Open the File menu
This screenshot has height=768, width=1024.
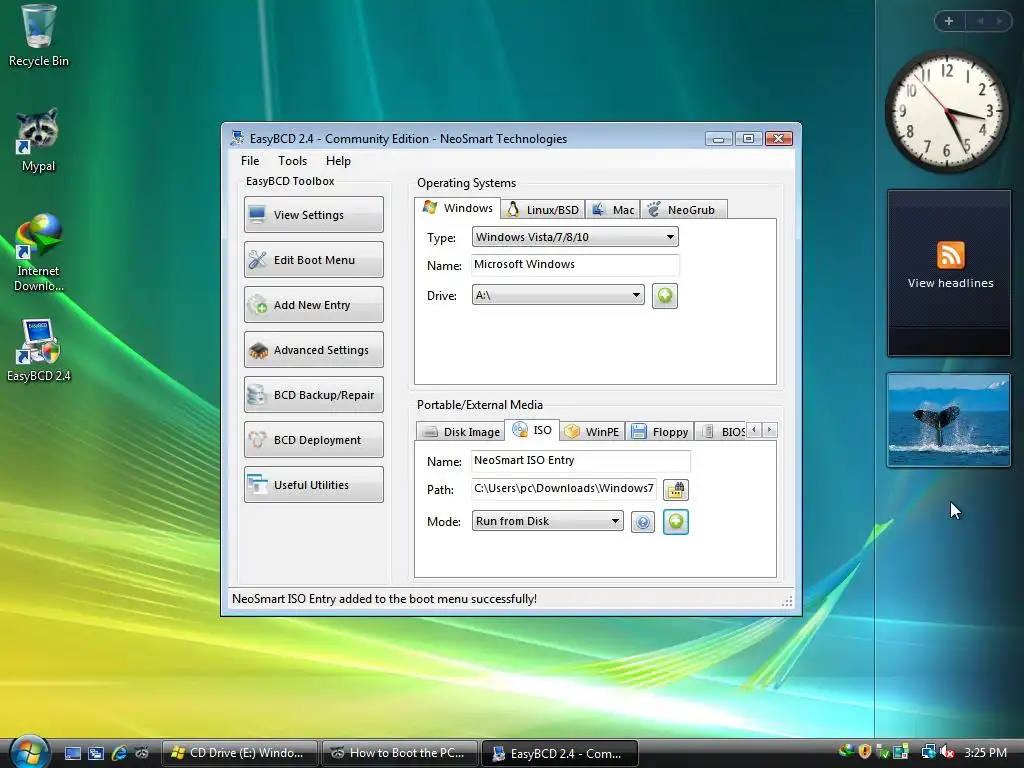tap(250, 161)
